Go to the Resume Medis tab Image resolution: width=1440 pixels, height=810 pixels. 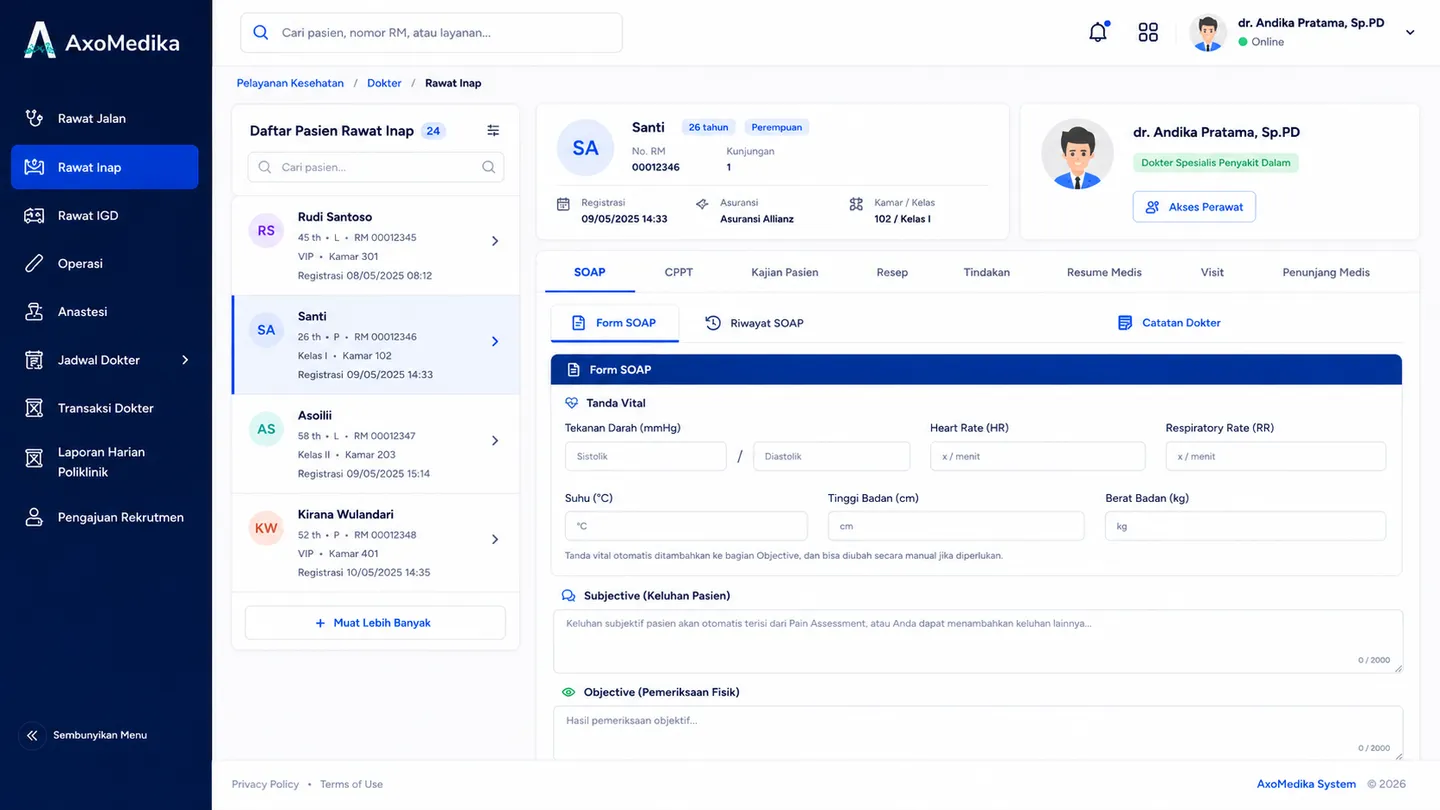pyautogui.click(x=1104, y=272)
